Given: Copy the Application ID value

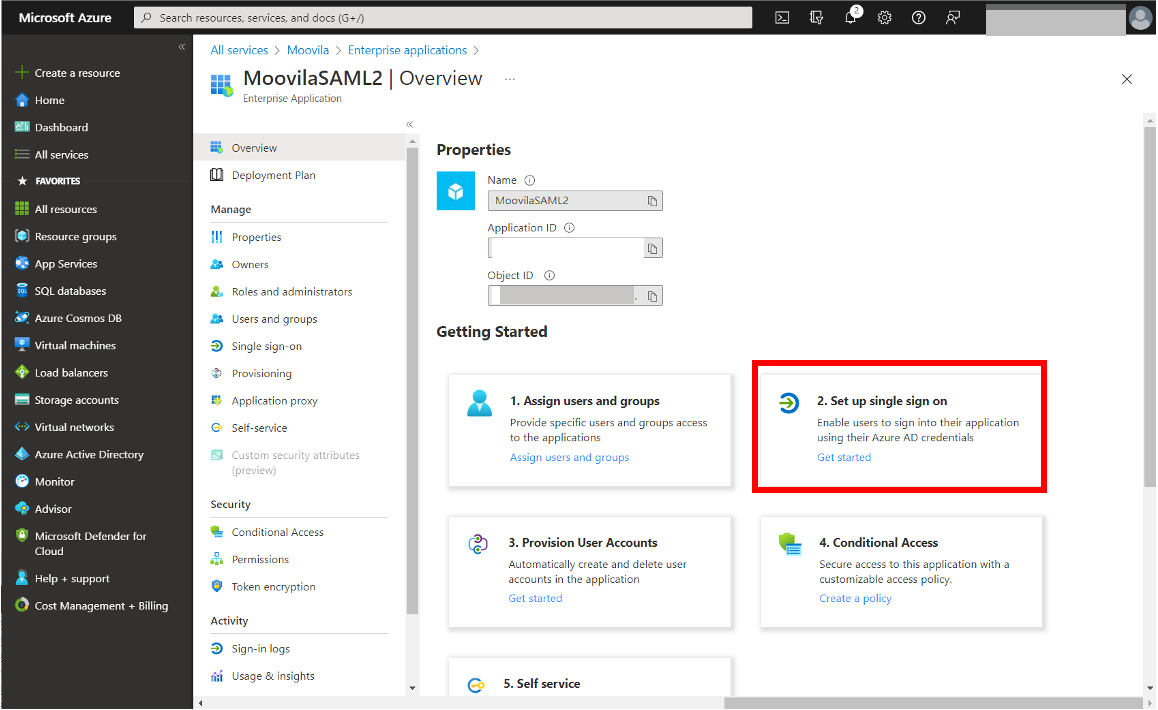Looking at the screenshot, I should pos(652,249).
